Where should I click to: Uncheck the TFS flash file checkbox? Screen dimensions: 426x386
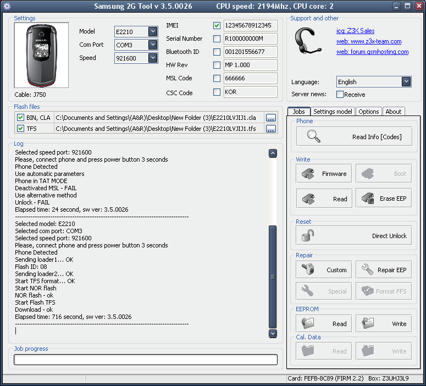tap(20, 128)
